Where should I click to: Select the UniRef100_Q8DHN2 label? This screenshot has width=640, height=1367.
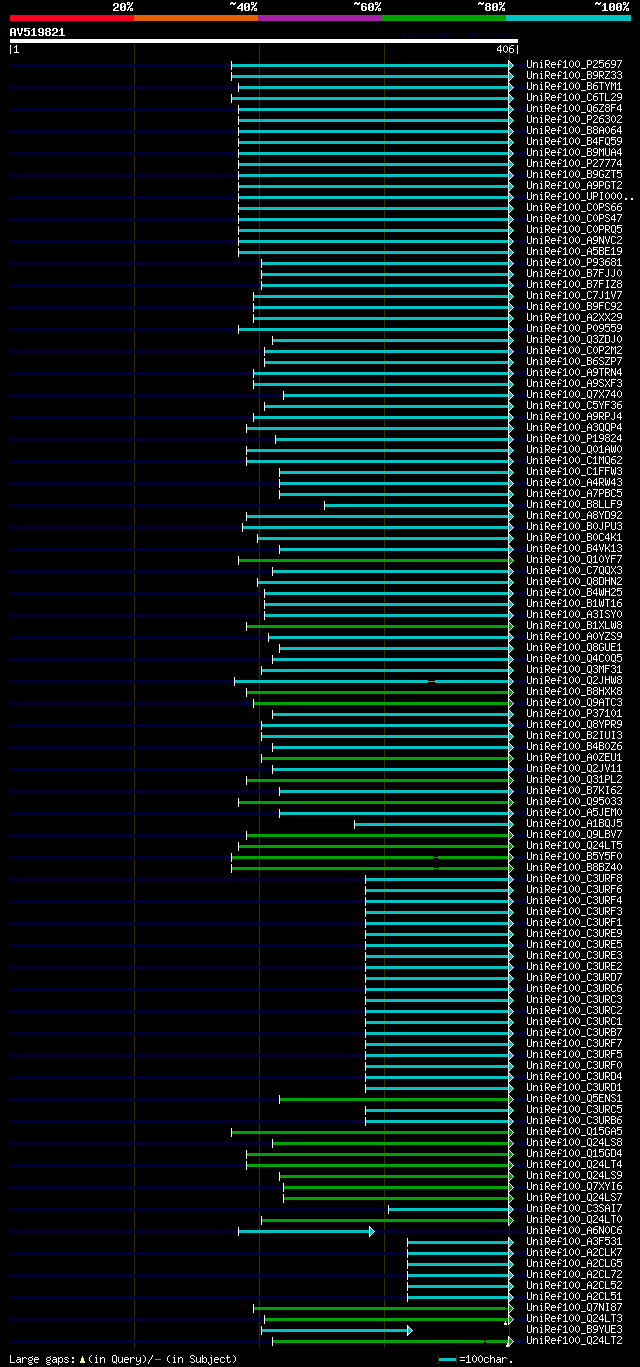[574, 582]
